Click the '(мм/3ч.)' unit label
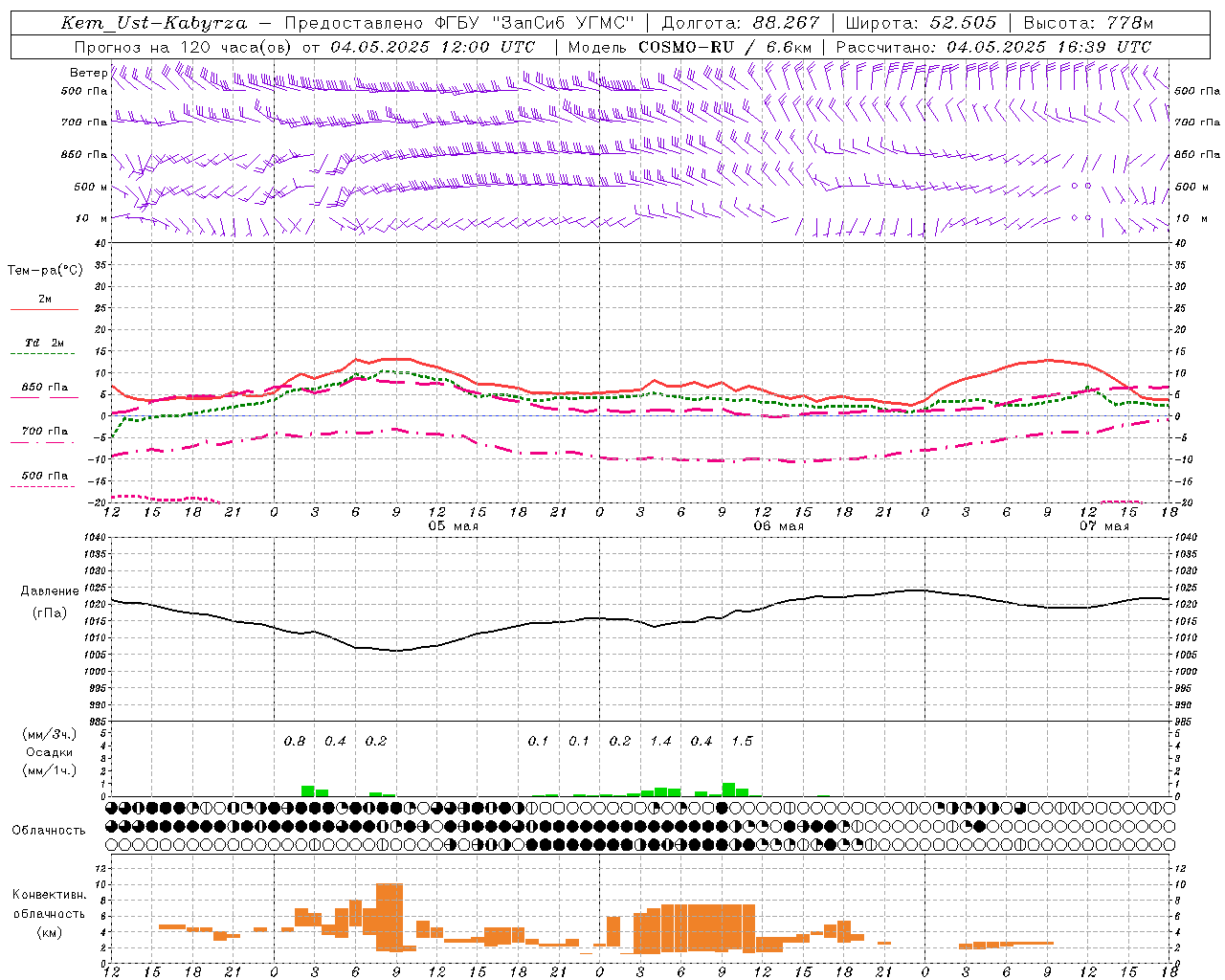This screenshot has width=1225, height=980. 49,734
